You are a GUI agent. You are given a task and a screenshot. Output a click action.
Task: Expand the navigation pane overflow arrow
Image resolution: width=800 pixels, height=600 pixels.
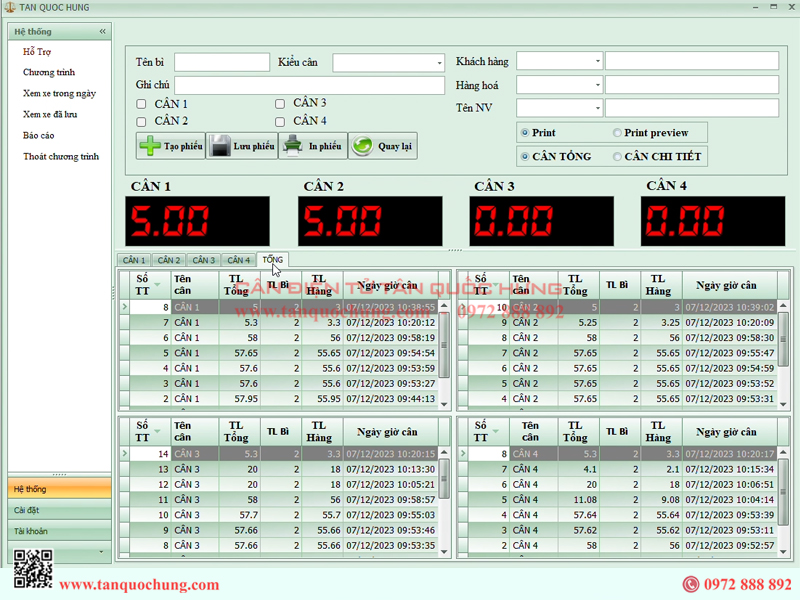(101, 552)
